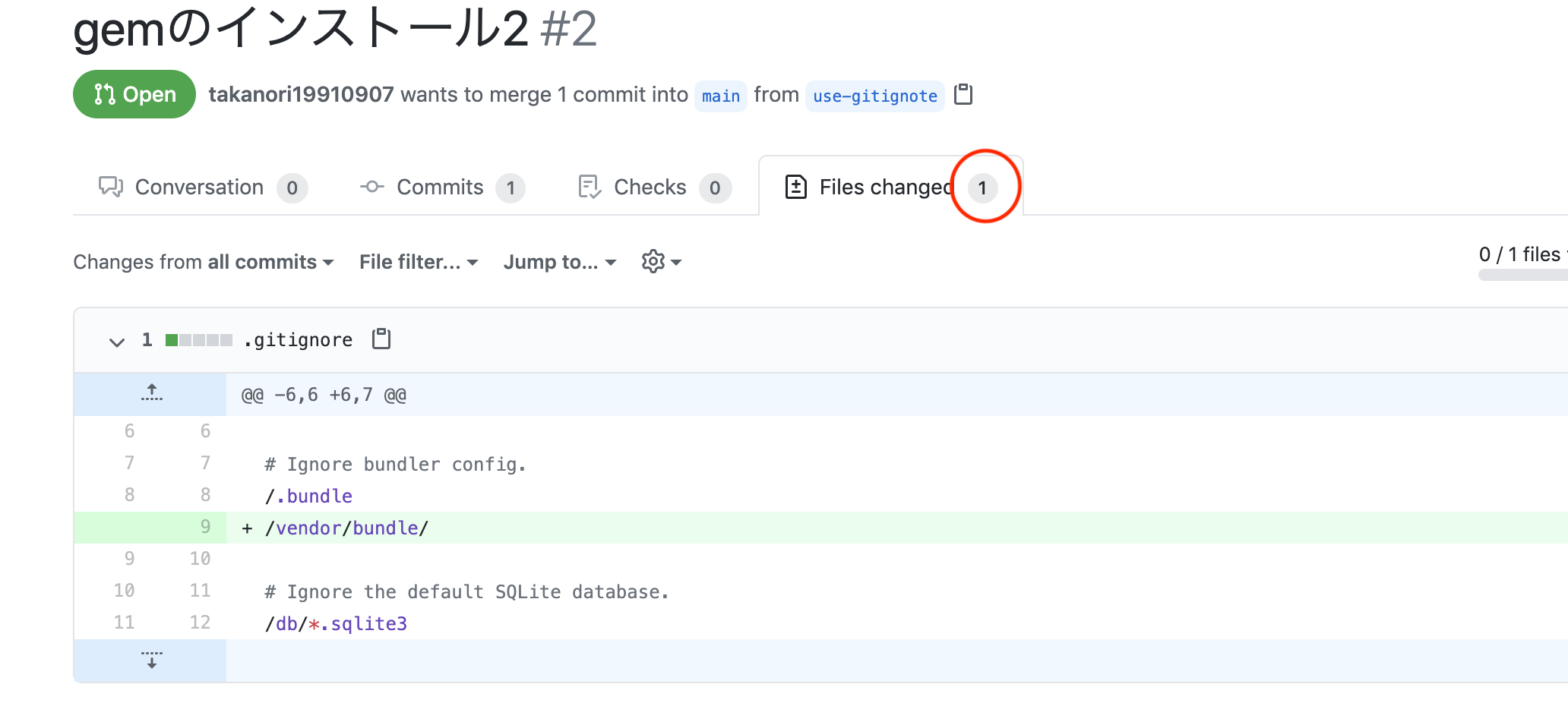The height and width of the screenshot is (703, 1568).
Task: Copy the .gitignore file path icon
Action: (381, 339)
